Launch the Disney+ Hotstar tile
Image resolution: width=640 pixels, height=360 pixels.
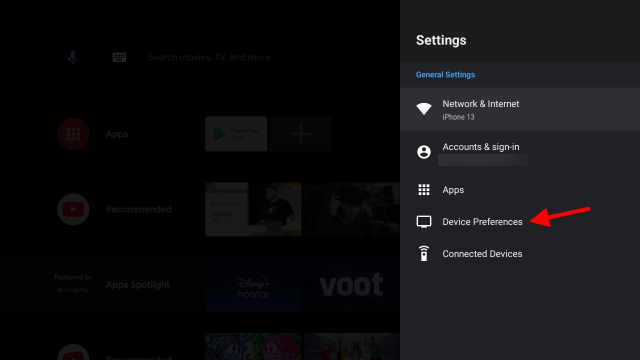pos(253,284)
